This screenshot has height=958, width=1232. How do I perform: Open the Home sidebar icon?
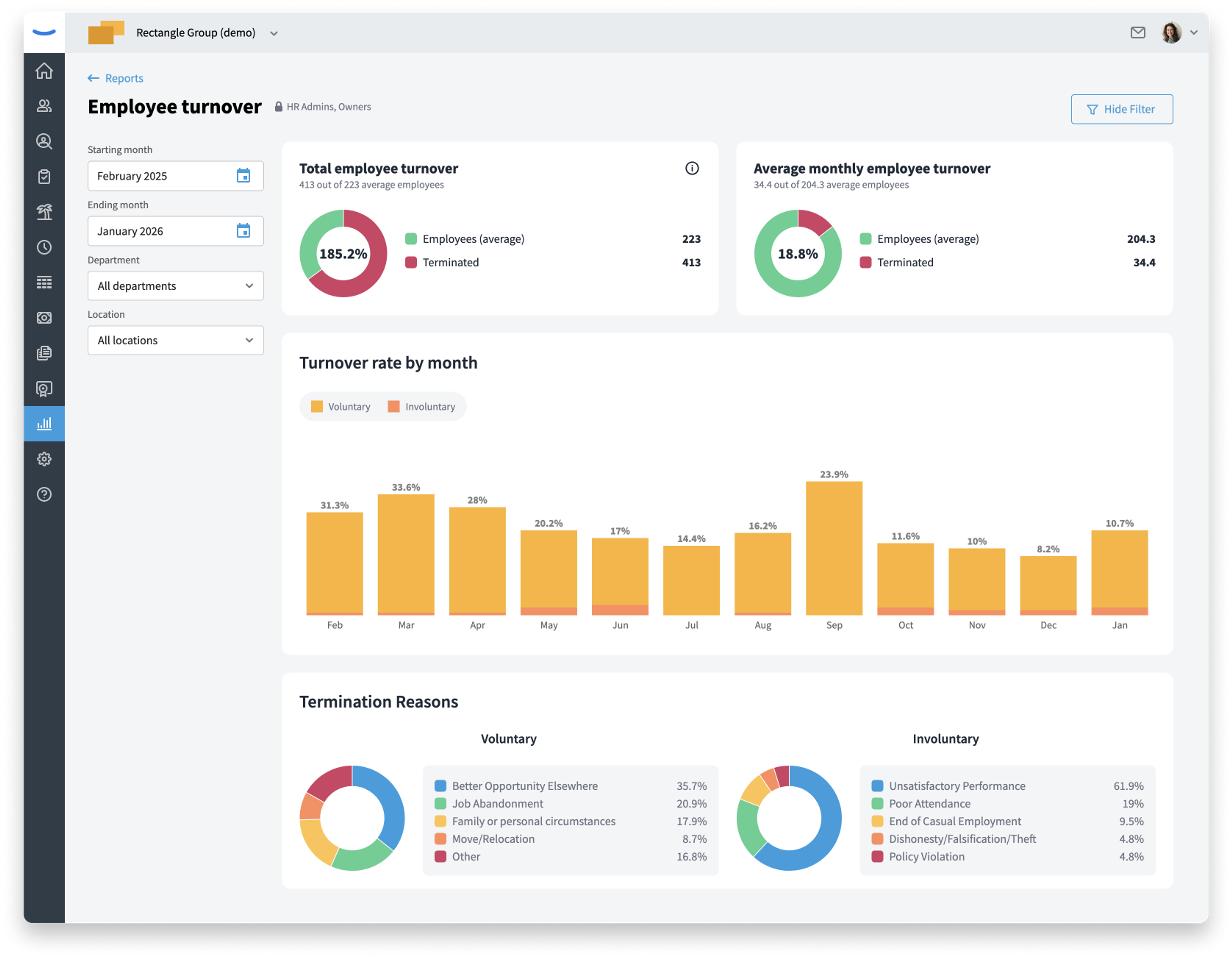click(x=44, y=71)
